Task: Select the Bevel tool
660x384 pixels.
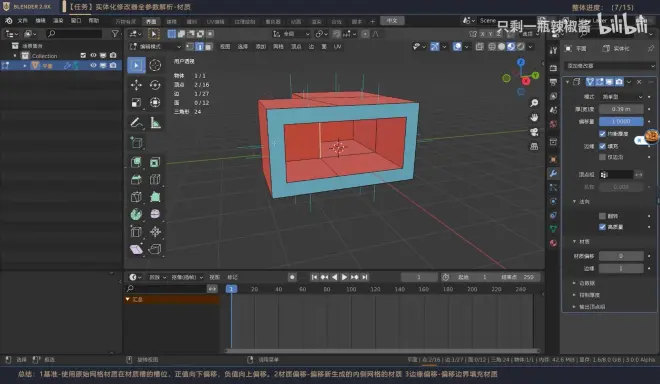Action: 136,179
